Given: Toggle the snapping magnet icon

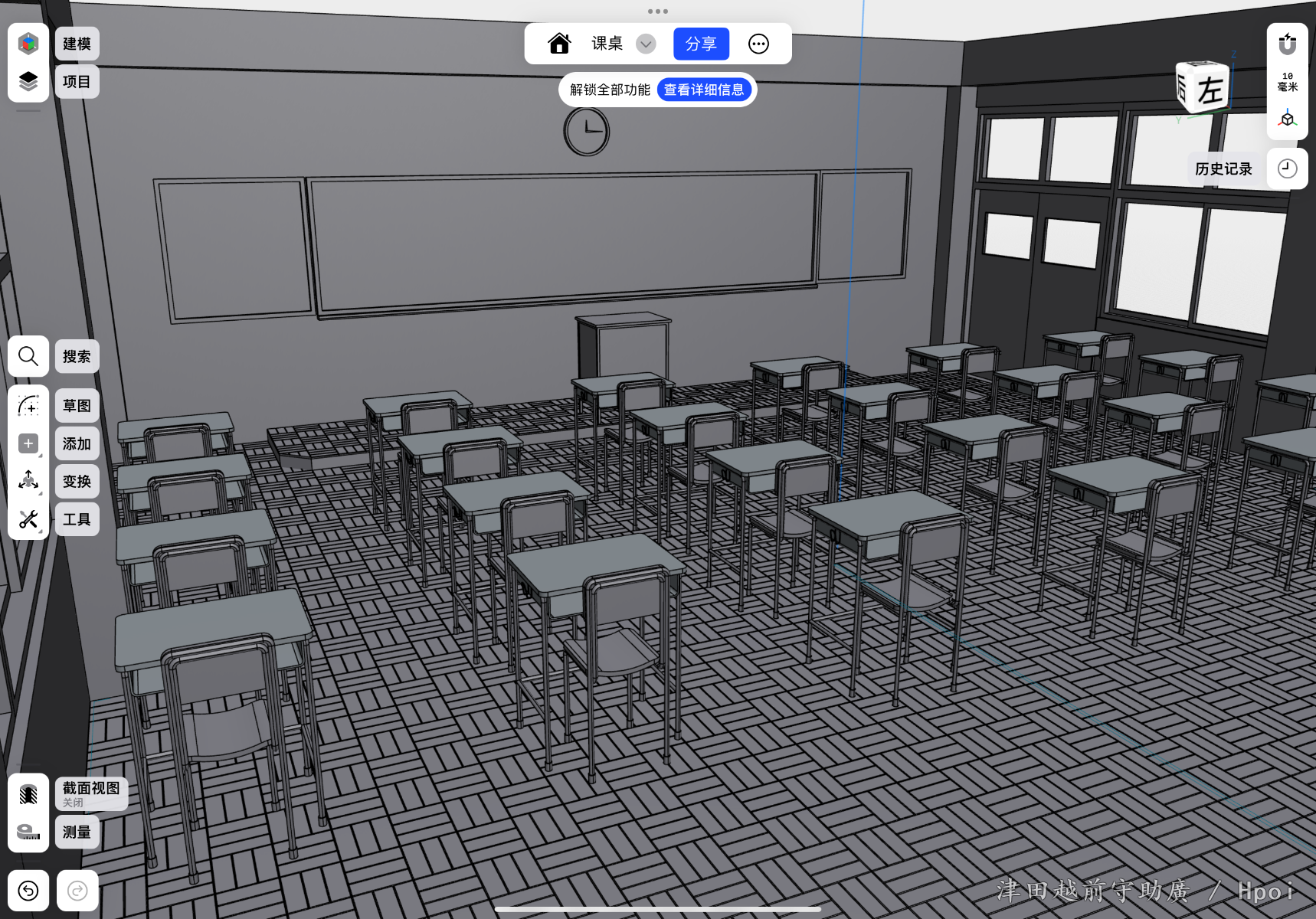Looking at the screenshot, I should click(x=1287, y=44).
